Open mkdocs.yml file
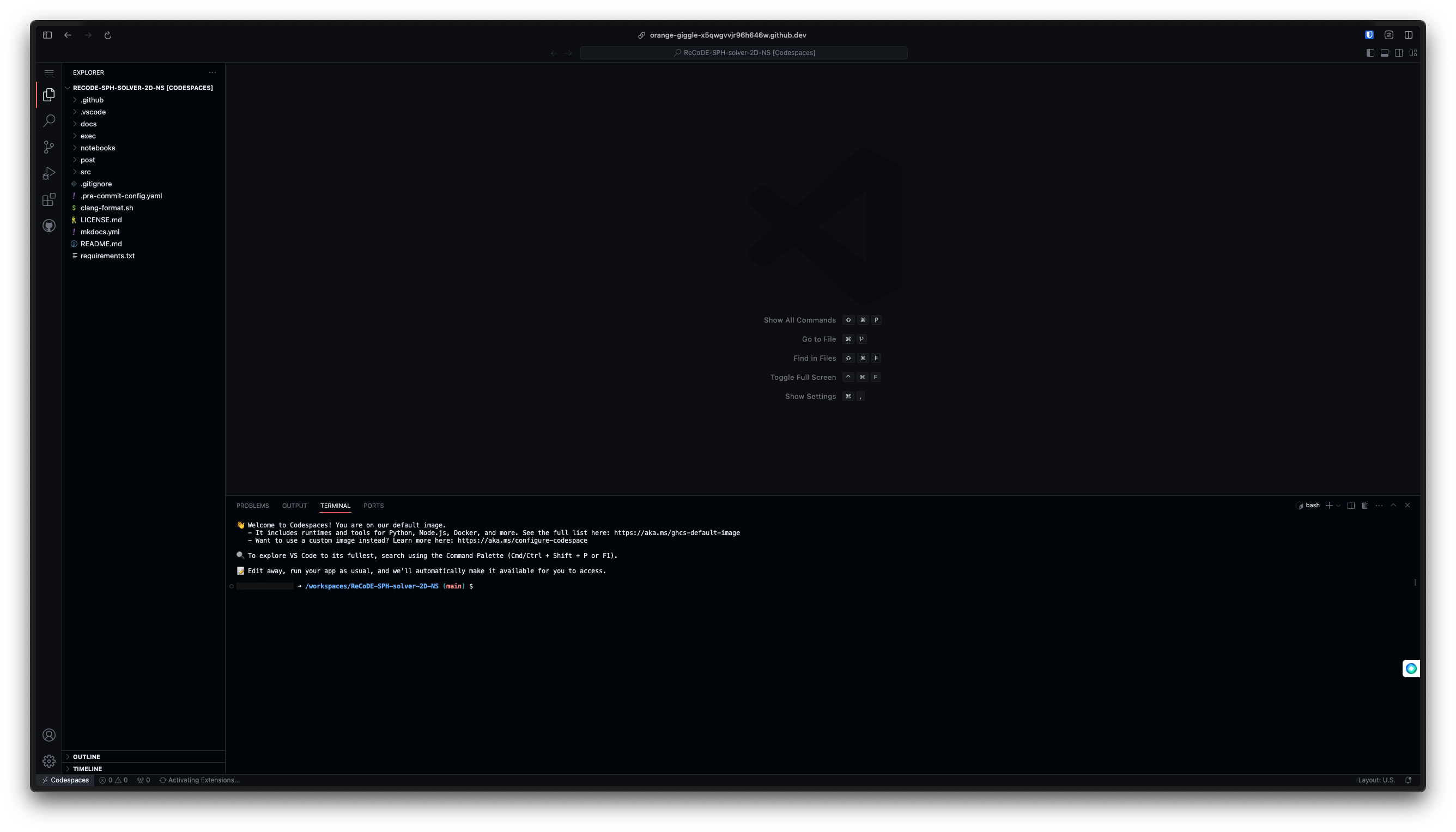This screenshot has width=1456, height=832. pos(143,232)
